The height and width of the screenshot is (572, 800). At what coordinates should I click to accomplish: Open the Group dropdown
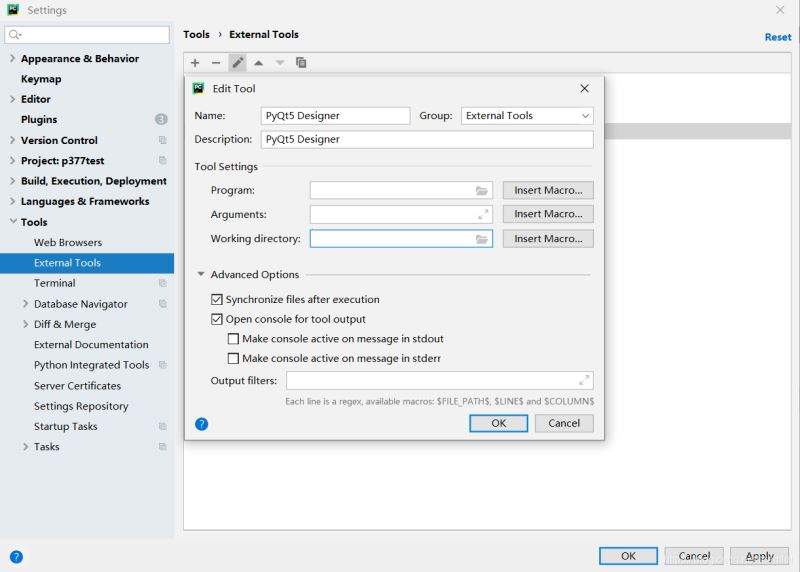pyautogui.click(x=527, y=116)
